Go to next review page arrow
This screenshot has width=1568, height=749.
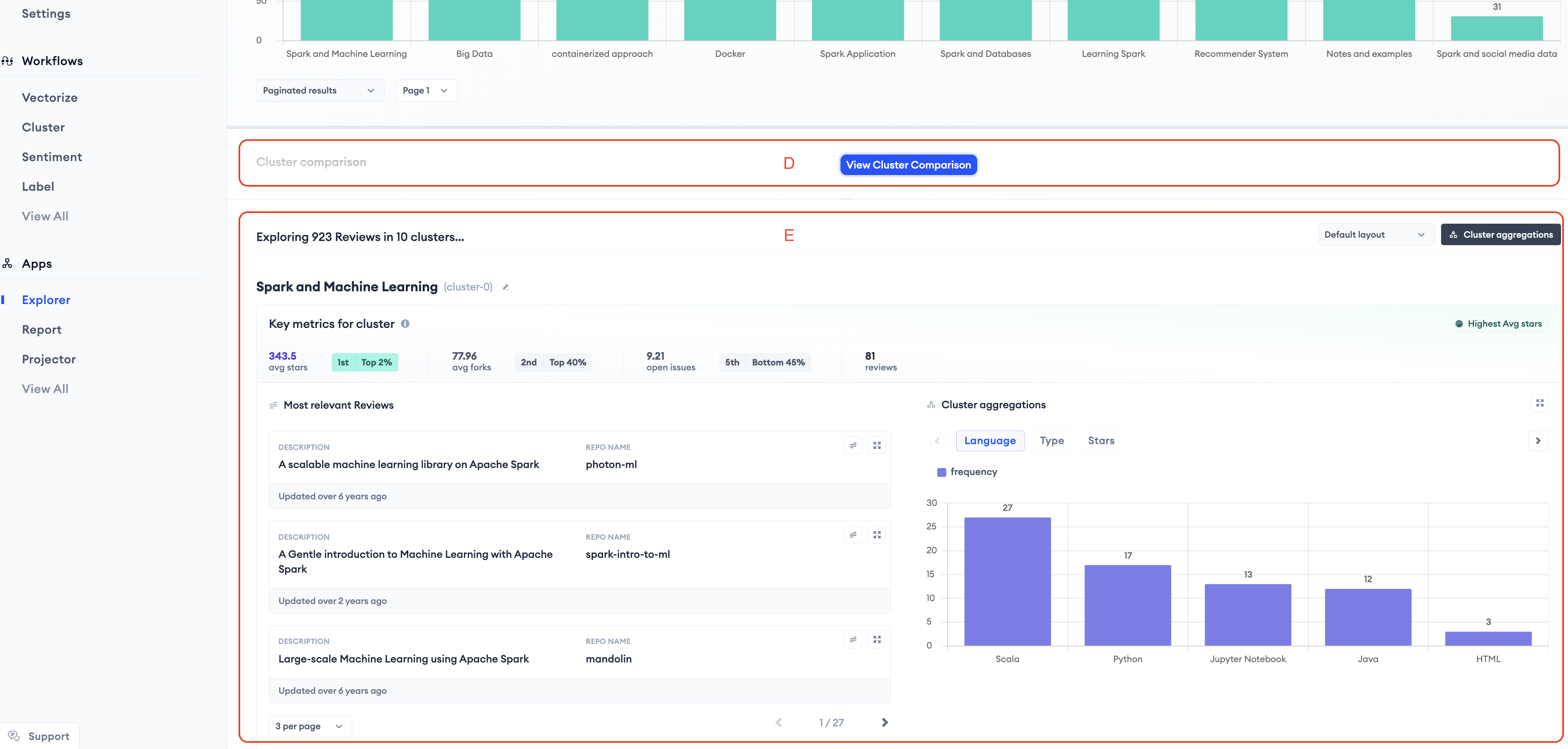(x=885, y=722)
